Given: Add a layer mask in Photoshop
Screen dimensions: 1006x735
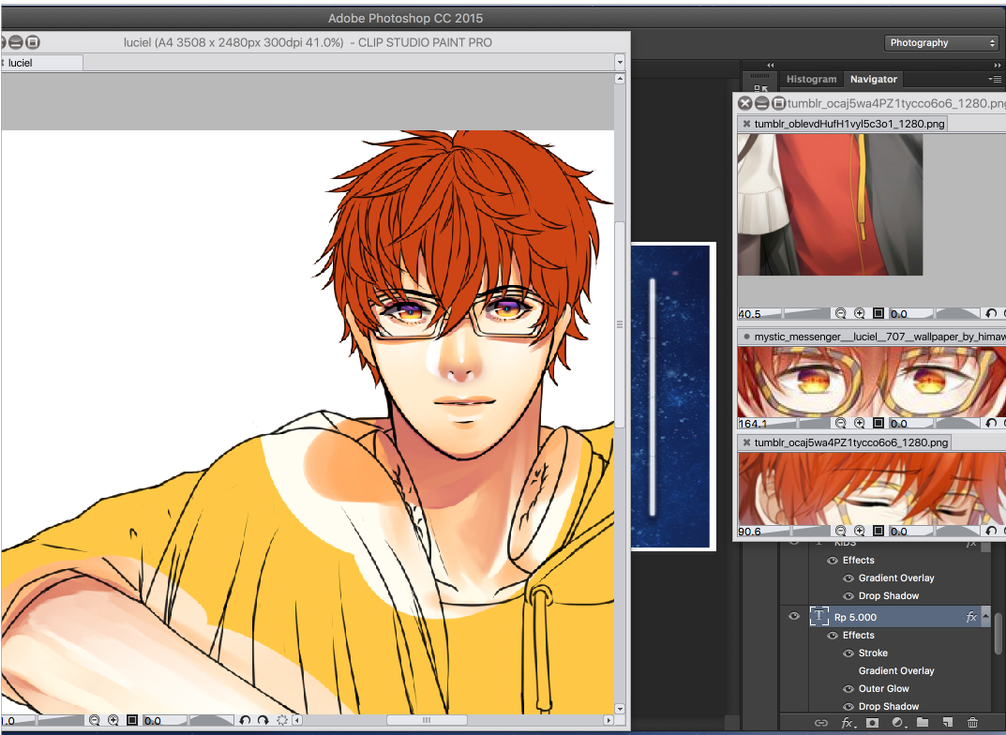Looking at the screenshot, I should point(872,722).
